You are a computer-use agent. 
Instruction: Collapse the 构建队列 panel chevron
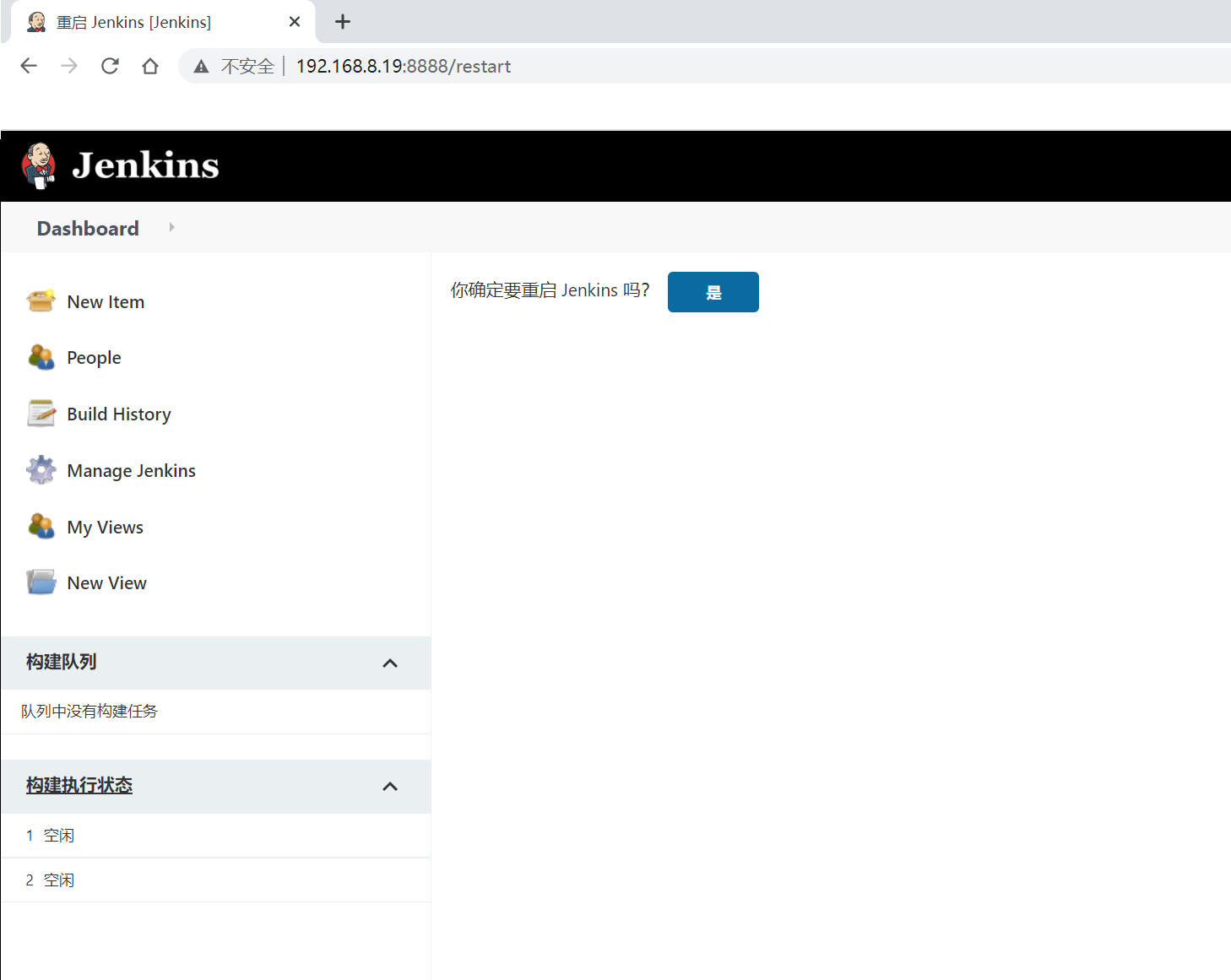390,663
